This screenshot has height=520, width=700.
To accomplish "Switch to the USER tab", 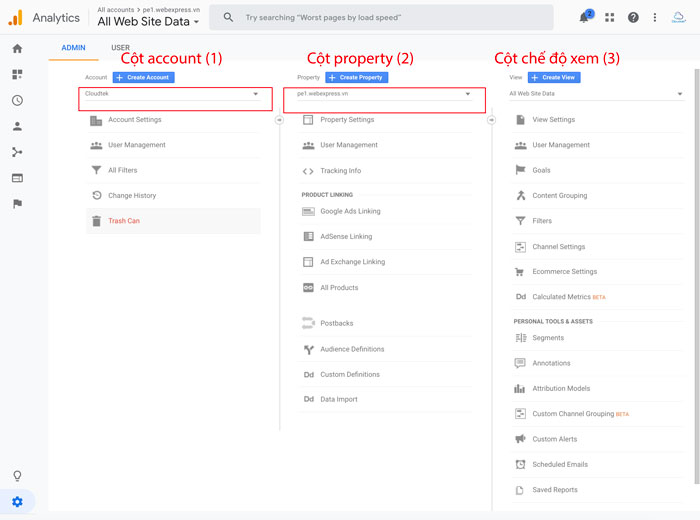I will [120, 48].
